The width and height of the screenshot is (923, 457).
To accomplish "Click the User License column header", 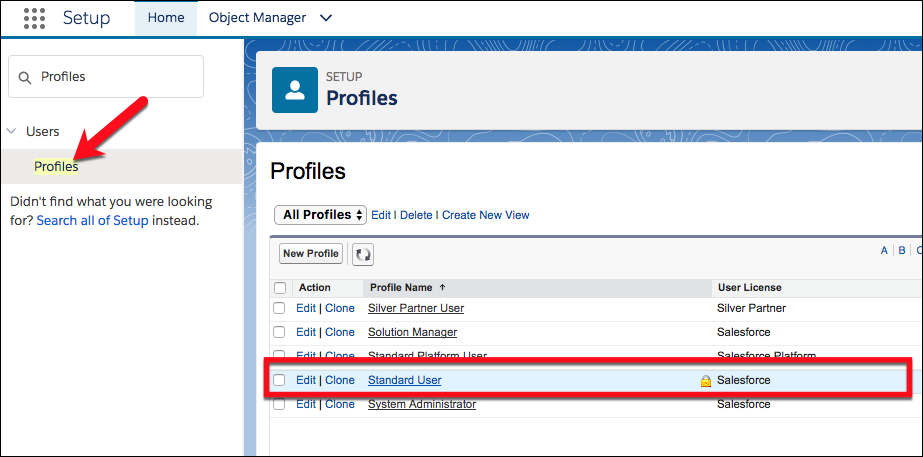I will tap(749, 287).
